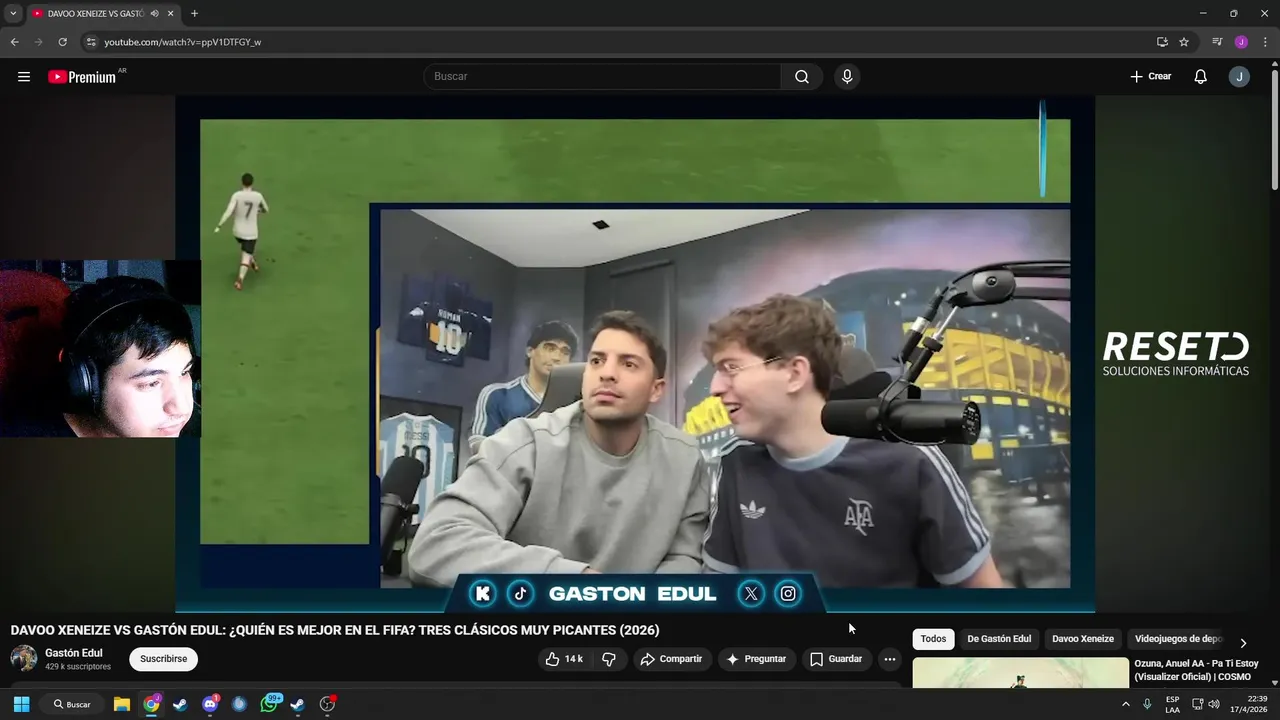1280x720 pixels.
Task: Open OBS Studio from taskbar
Action: (x=327, y=704)
